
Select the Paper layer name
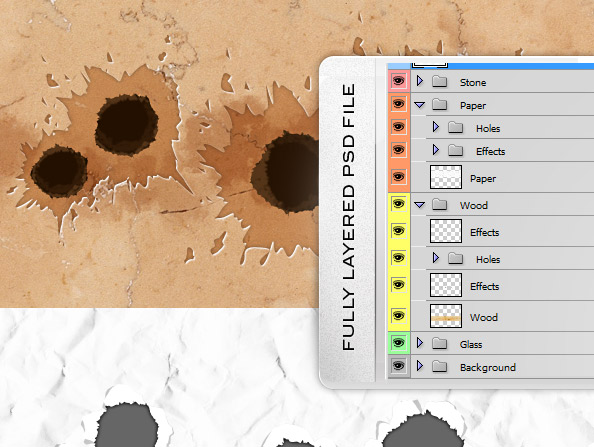tap(483, 178)
